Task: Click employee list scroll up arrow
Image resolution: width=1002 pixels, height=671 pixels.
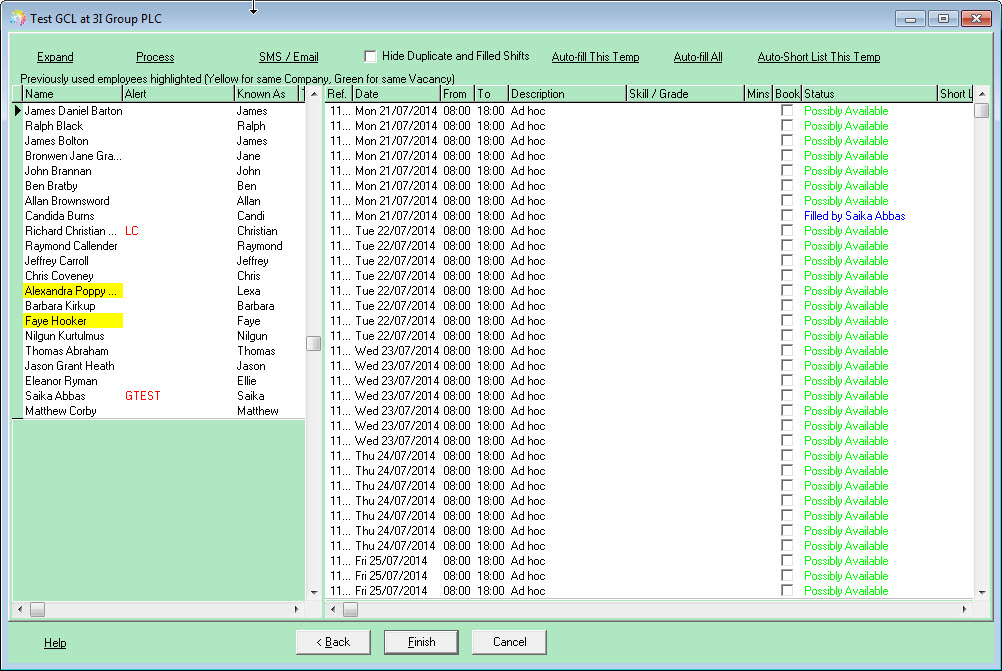Action: click(314, 94)
